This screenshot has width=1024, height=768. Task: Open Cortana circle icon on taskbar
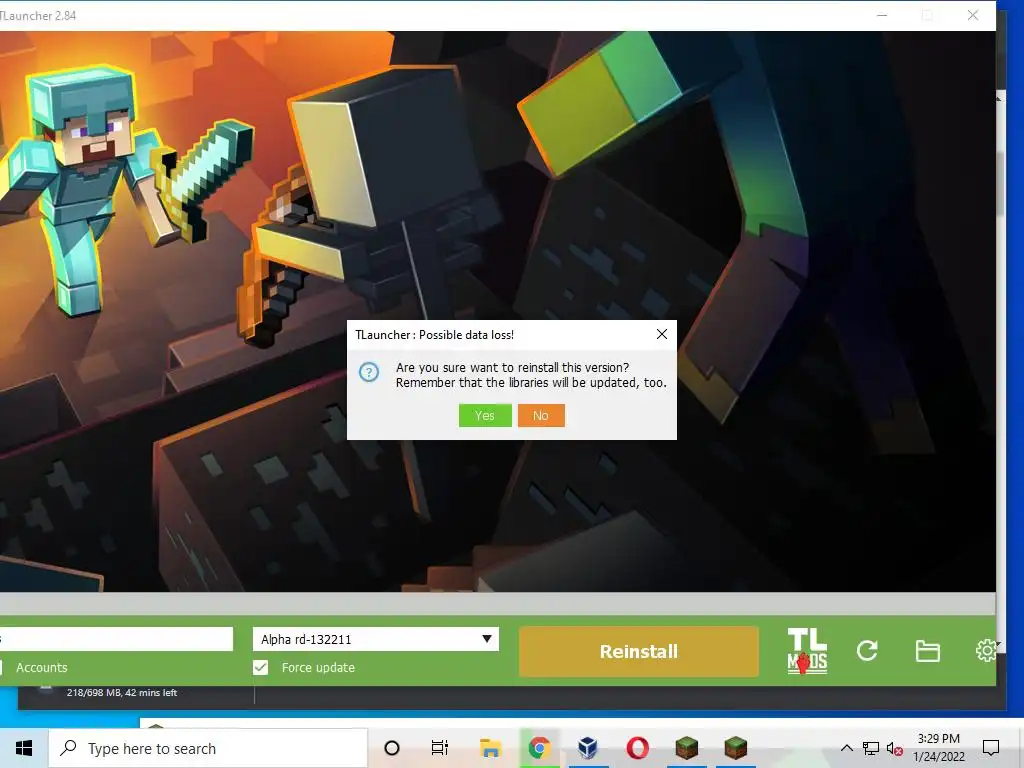tap(392, 748)
